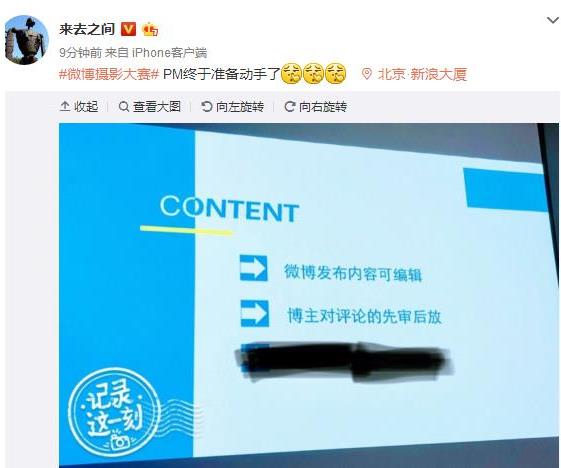Open the post options chevron menu

[x=553, y=21]
